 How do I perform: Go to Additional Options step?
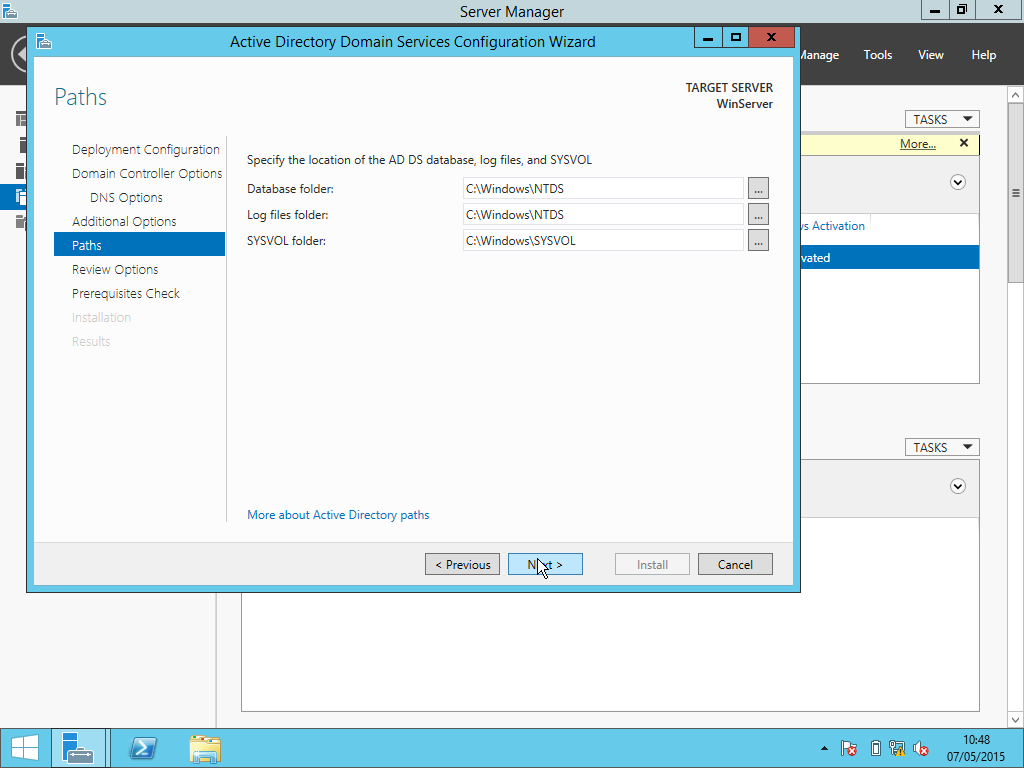tap(124, 221)
